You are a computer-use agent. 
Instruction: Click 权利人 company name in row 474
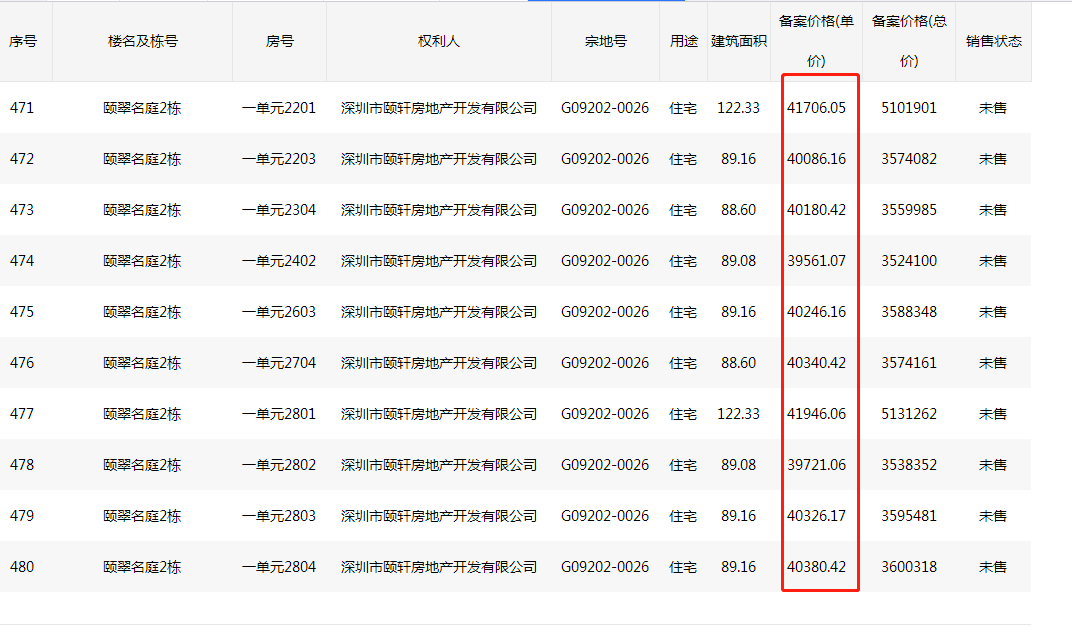[439, 261]
